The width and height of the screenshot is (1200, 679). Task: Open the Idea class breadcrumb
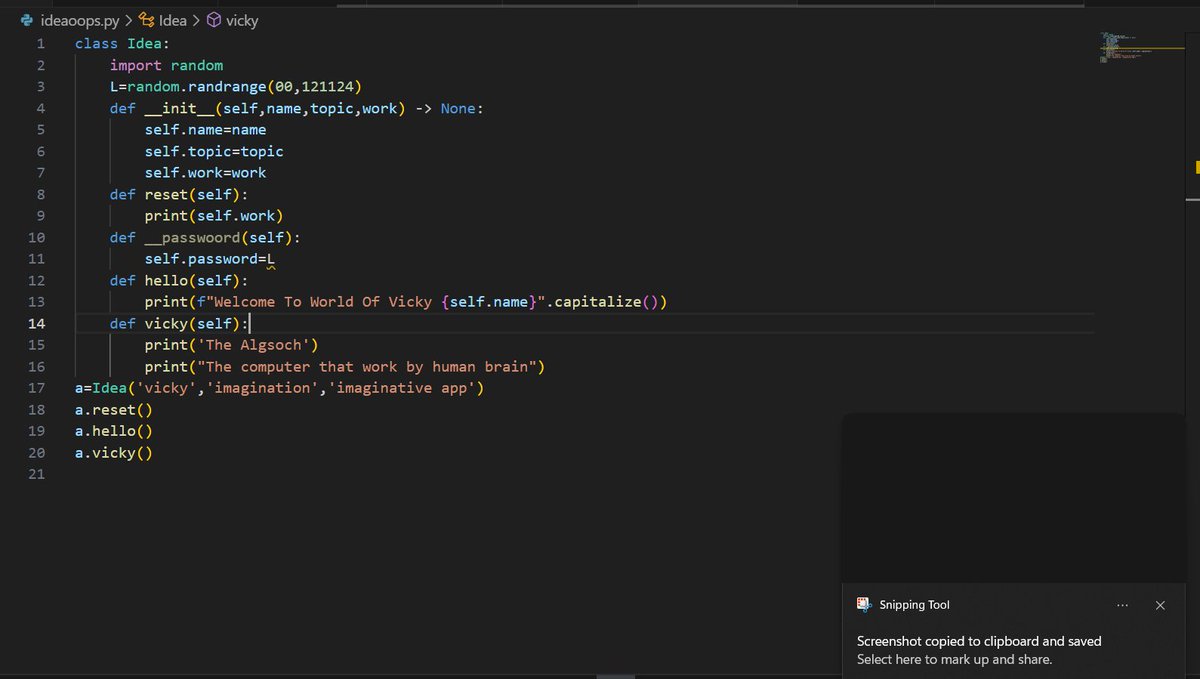tap(173, 20)
